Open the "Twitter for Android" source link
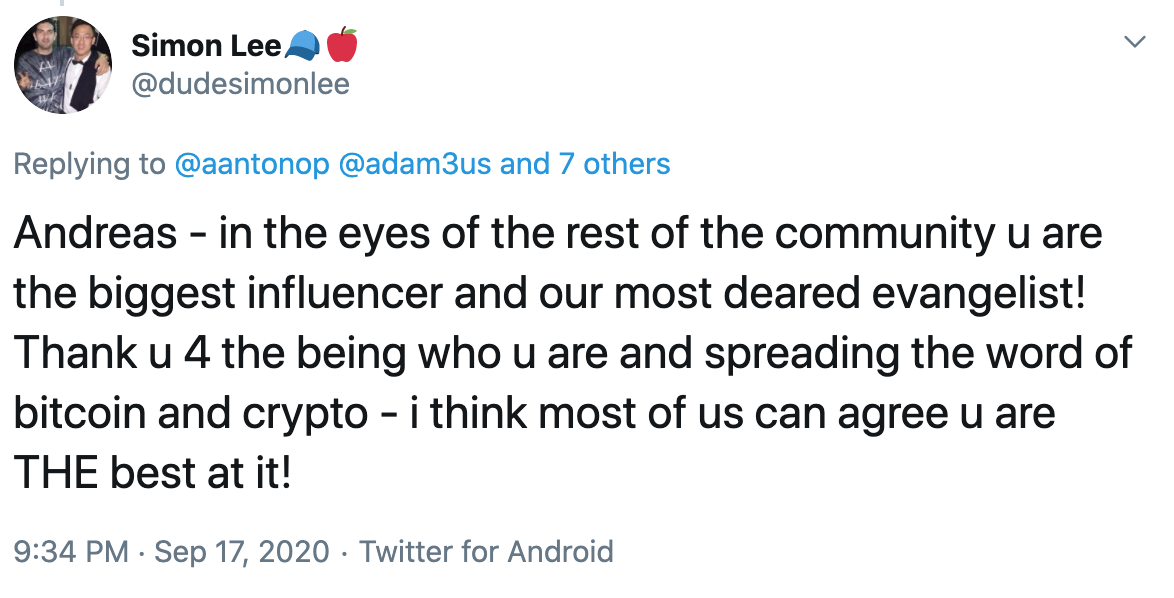The width and height of the screenshot is (1174, 598). coord(487,551)
